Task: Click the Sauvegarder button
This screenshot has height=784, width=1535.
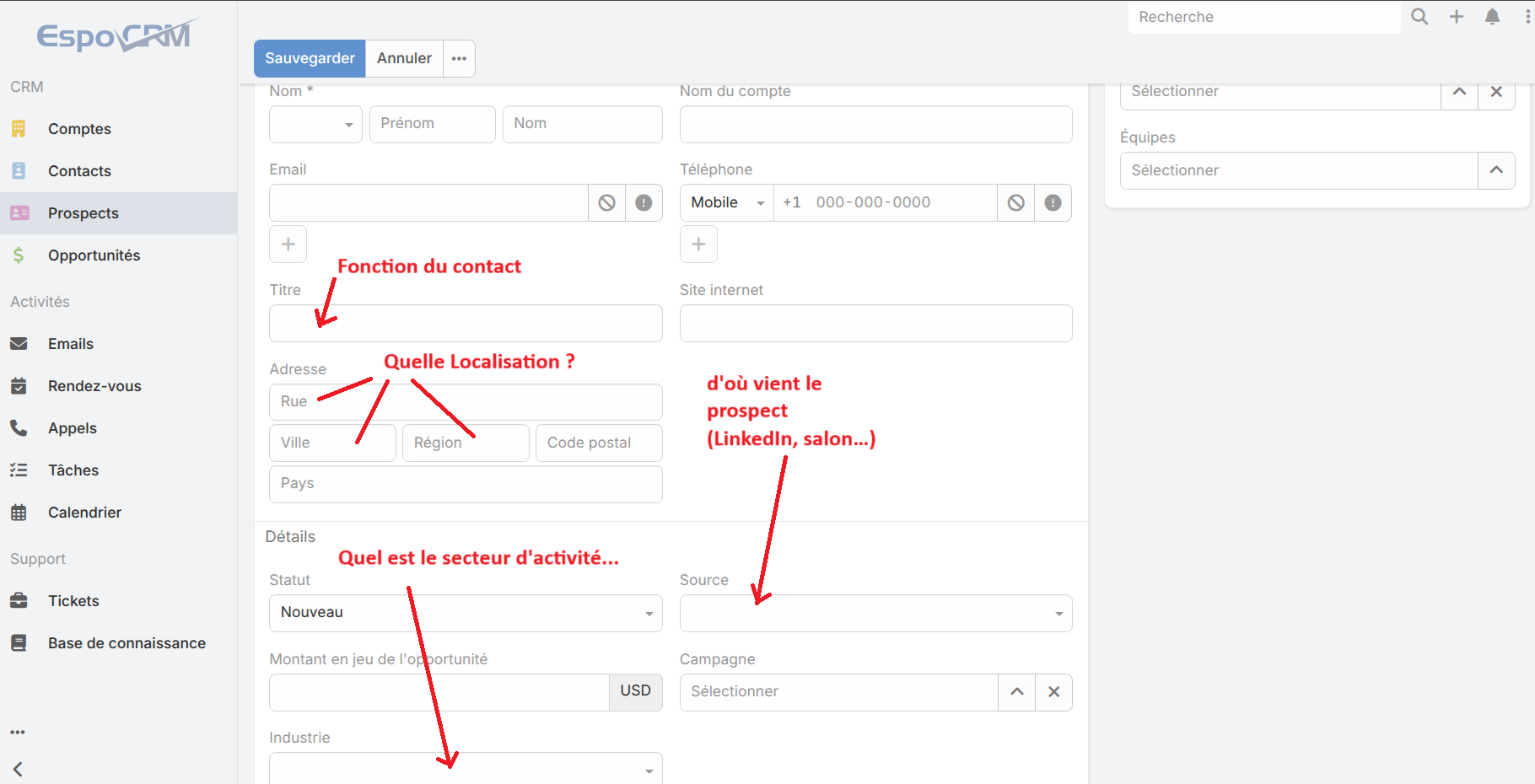Action: pos(310,58)
